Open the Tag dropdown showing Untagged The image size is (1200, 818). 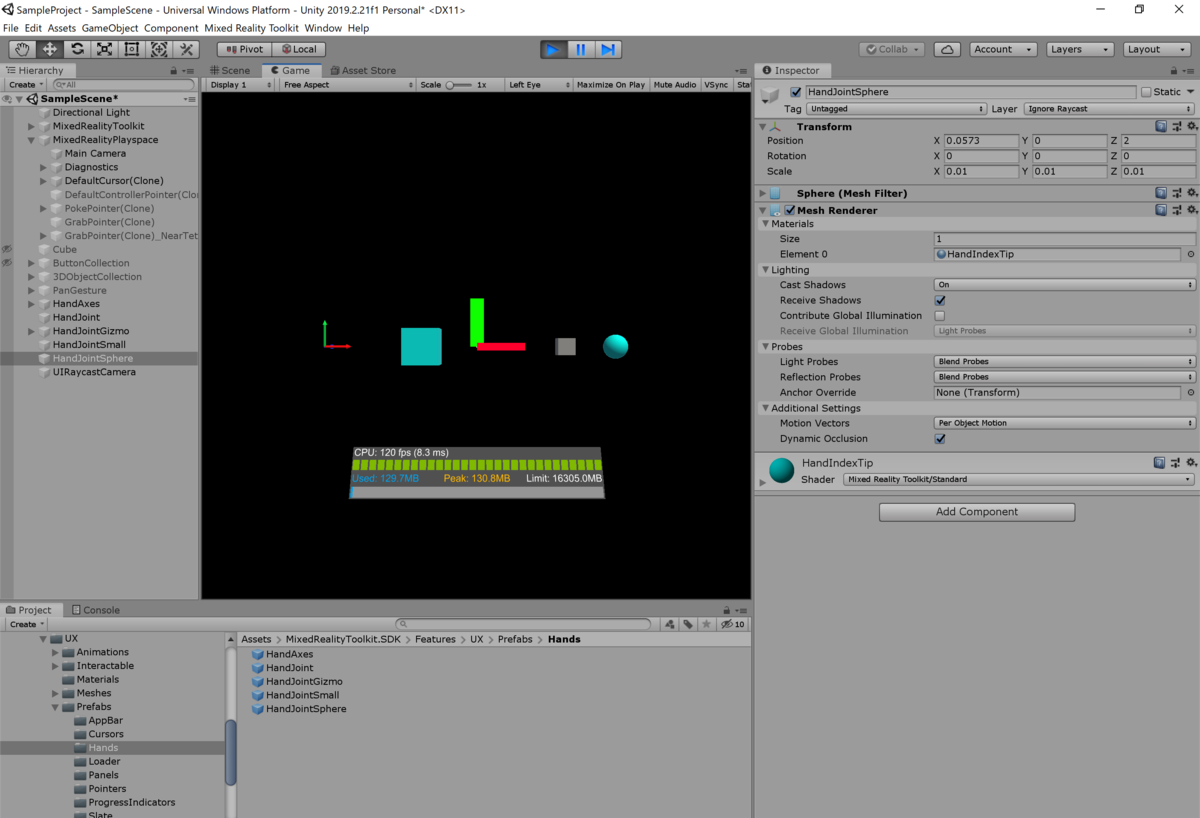click(896, 109)
